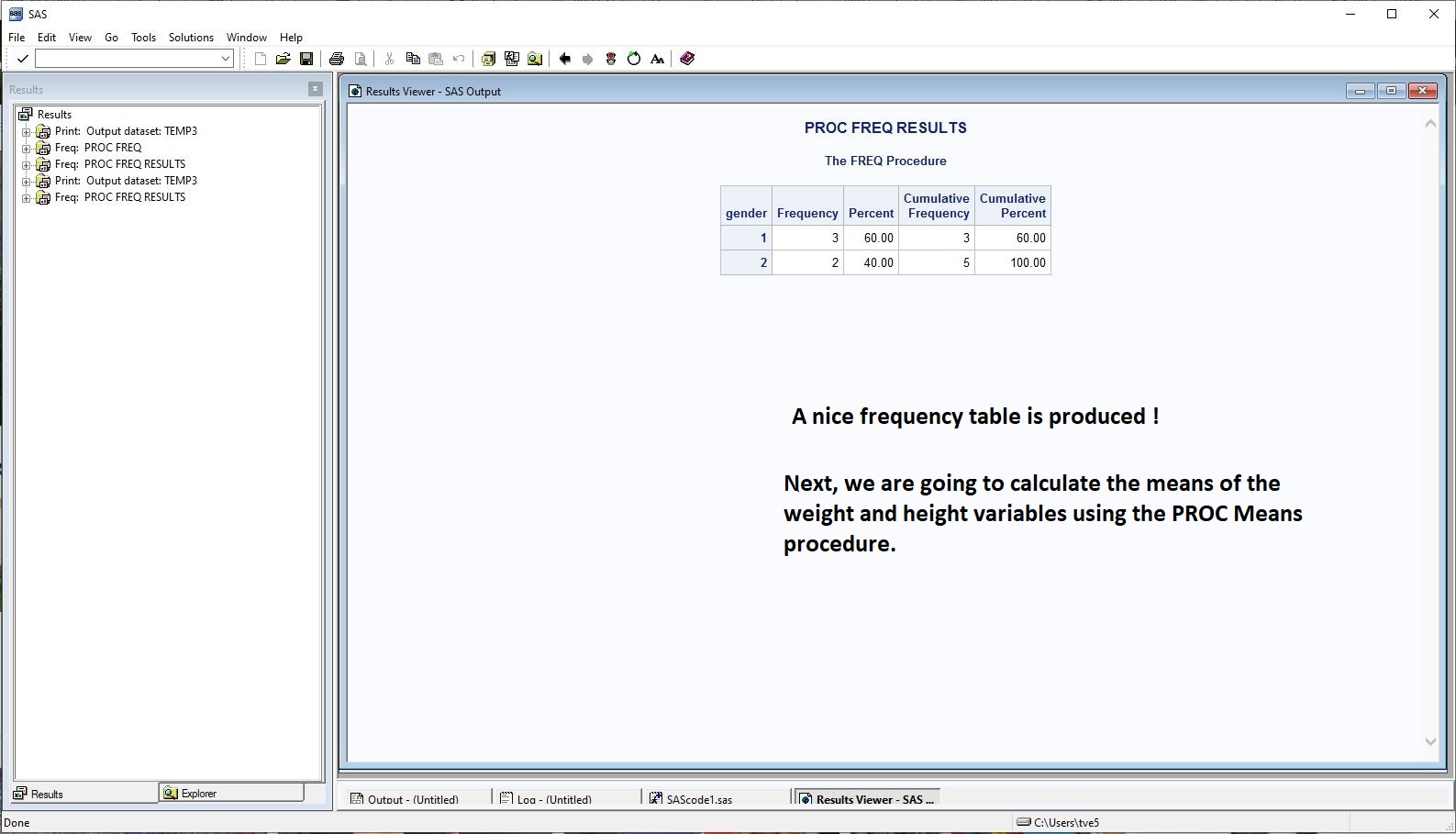
Task: Click the Print icon in the toolbar
Action: 337,59
